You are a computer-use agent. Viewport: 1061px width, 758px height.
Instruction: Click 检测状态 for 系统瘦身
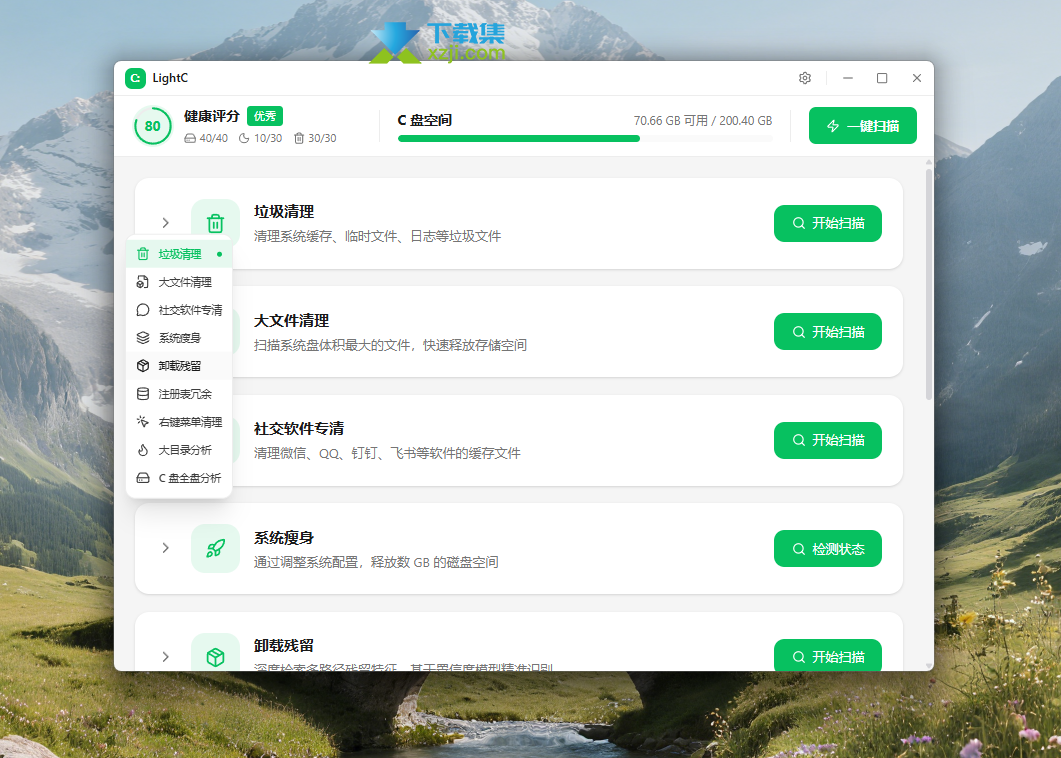[828, 549]
